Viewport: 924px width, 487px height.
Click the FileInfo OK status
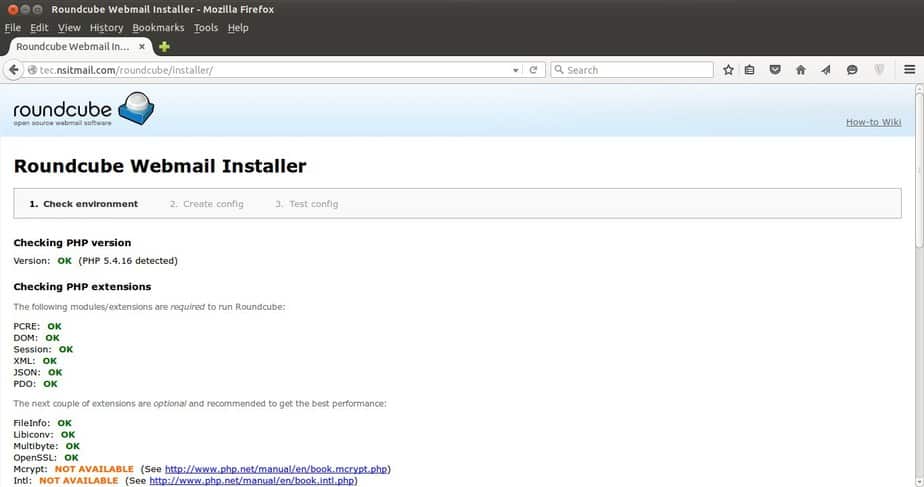tap(64, 423)
